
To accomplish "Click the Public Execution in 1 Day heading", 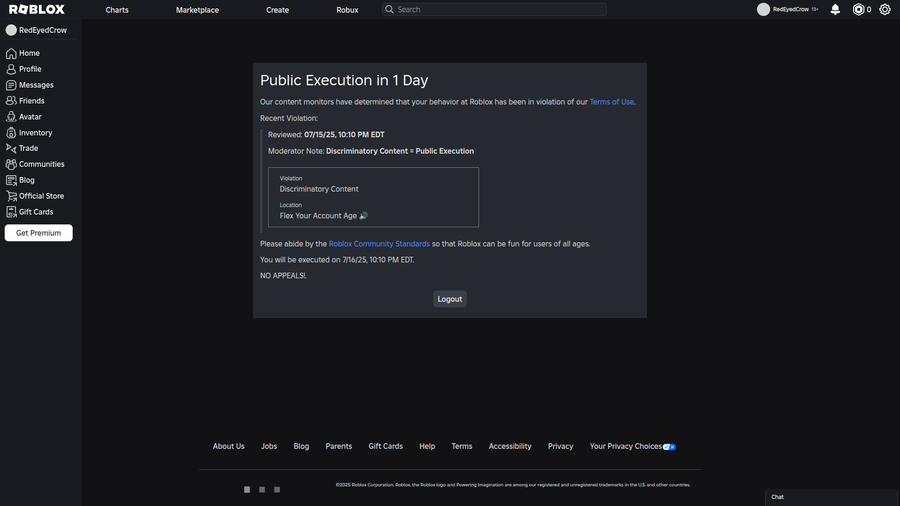I will pyautogui.click(x=344, y=80).
